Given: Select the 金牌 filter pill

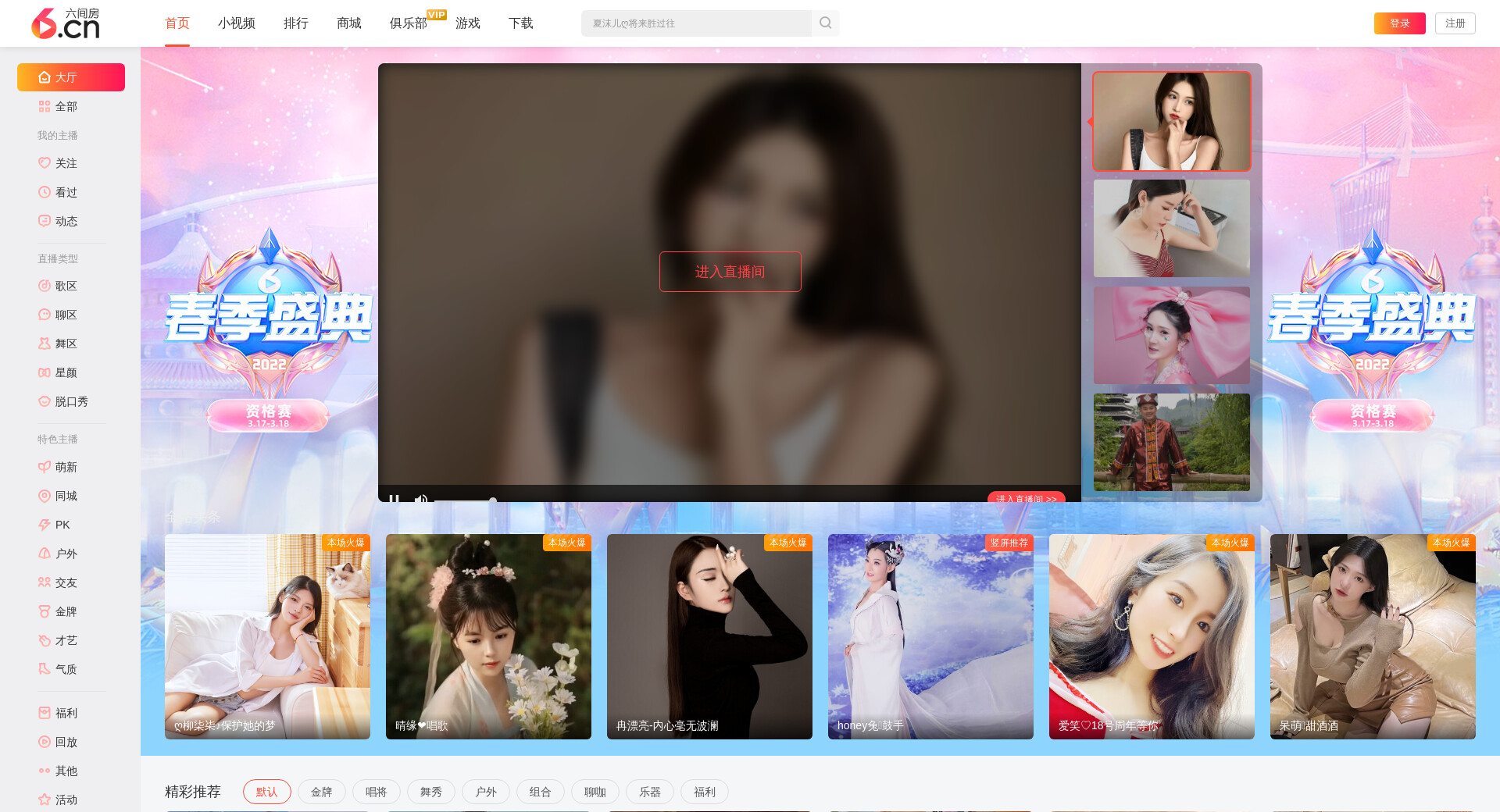Looking at the screenshot, I should pos(321,792).
